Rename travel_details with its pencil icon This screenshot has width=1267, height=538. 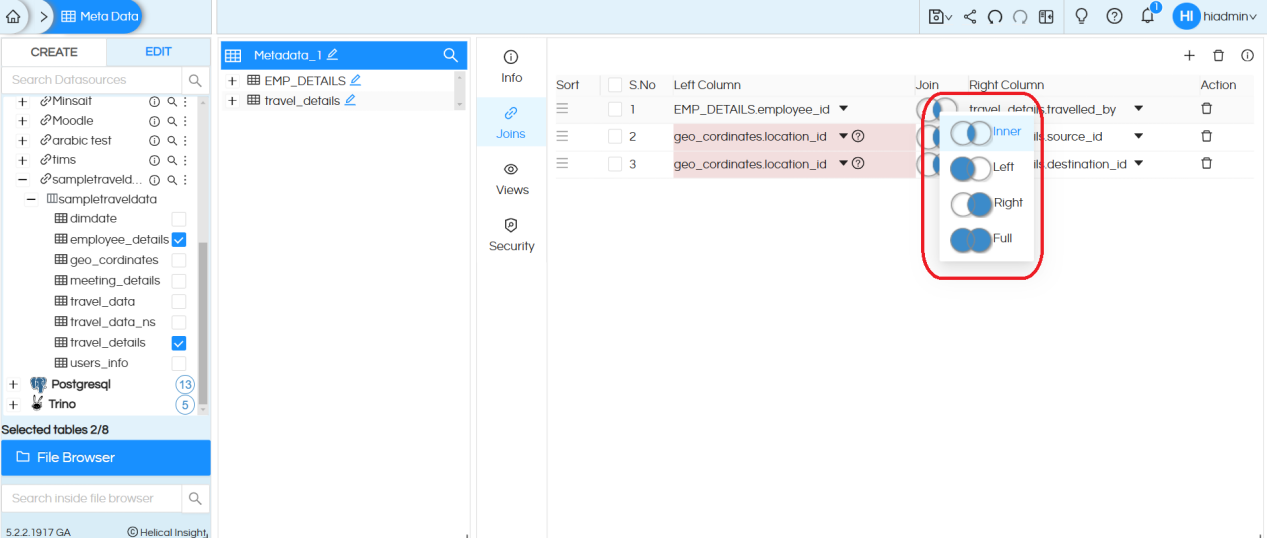[x=350, y=100]
